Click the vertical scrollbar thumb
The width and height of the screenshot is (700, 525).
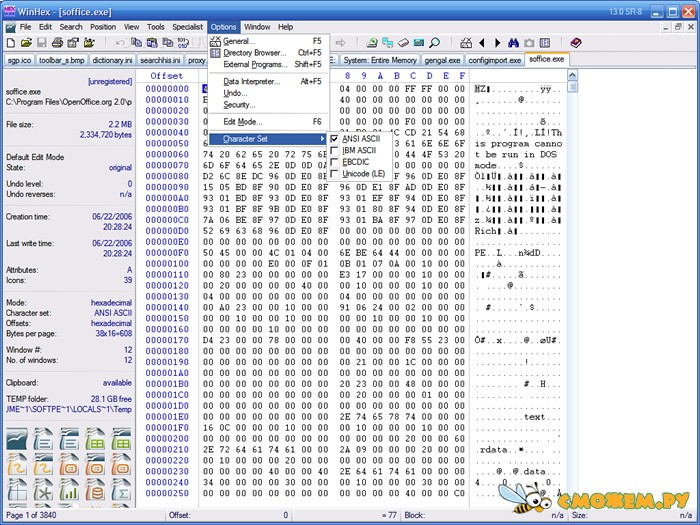[x=572, y=87]
